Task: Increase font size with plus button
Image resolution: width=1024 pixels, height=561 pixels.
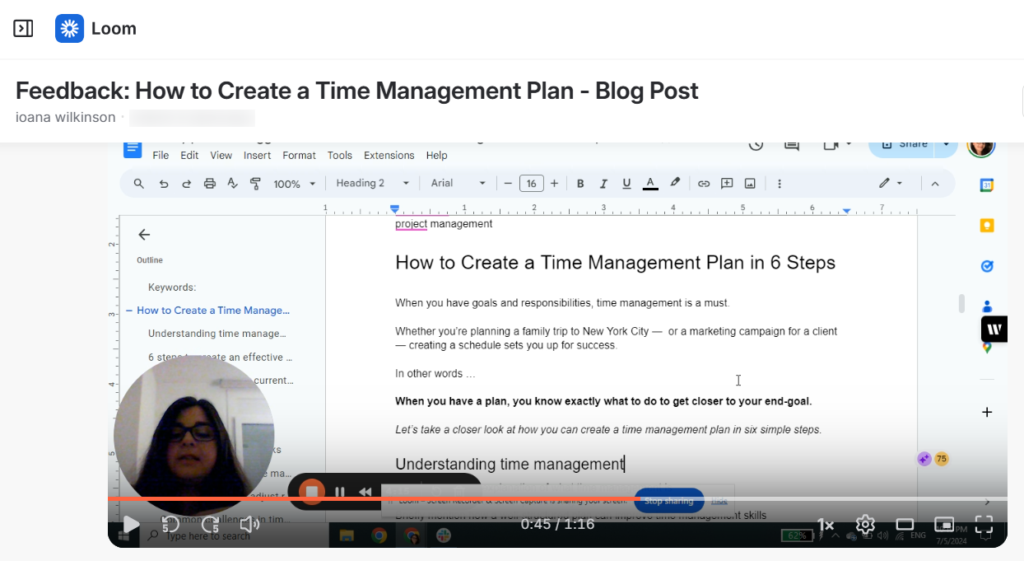Action: [554, 184]
